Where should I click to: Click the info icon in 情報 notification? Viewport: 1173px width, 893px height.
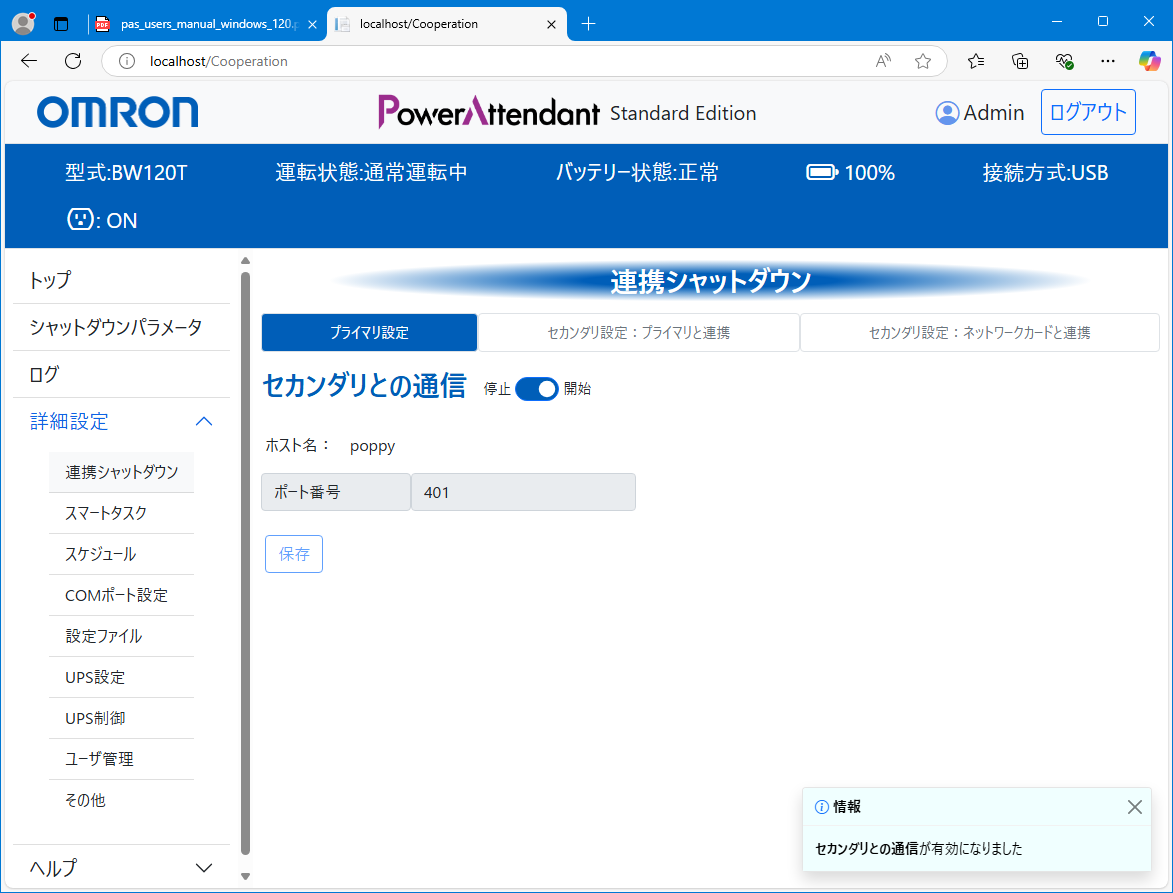point(821,807)
